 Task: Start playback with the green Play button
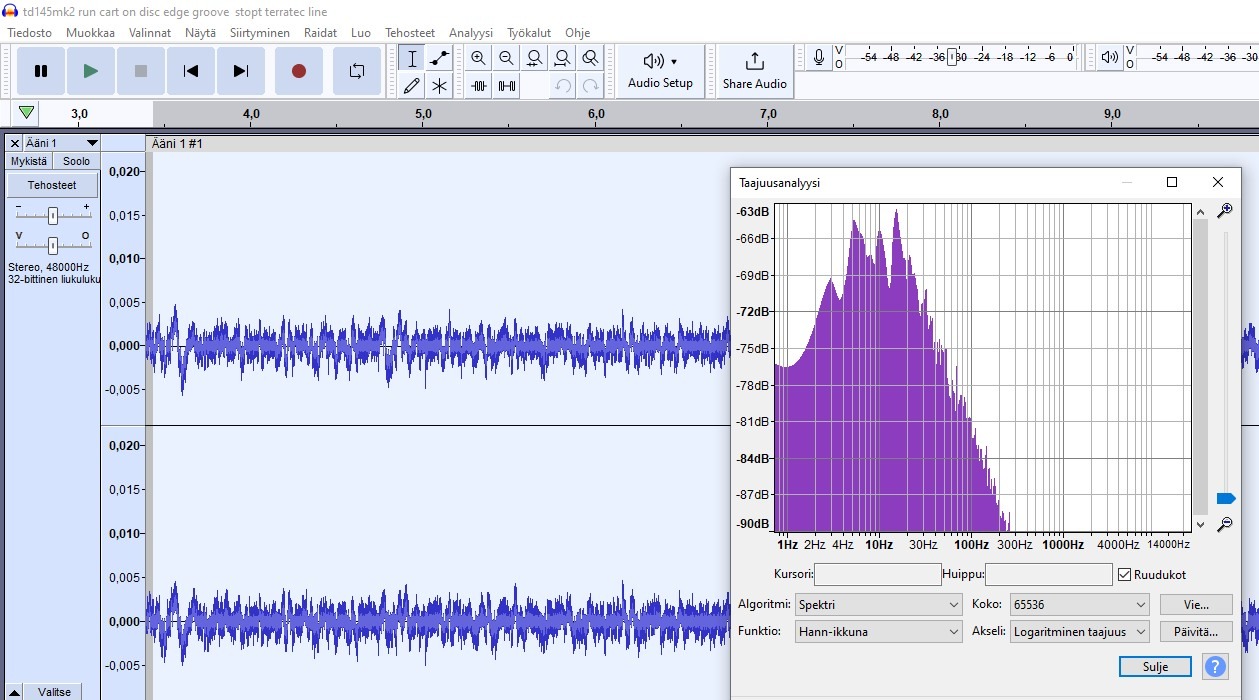point(91,71)
